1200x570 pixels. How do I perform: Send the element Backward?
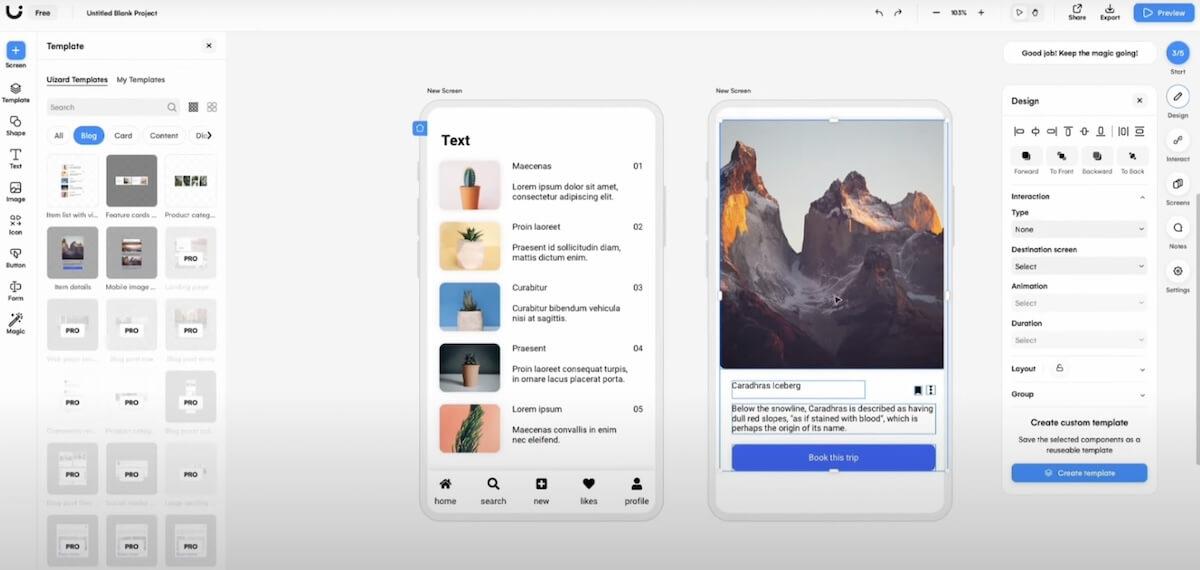1097,157
